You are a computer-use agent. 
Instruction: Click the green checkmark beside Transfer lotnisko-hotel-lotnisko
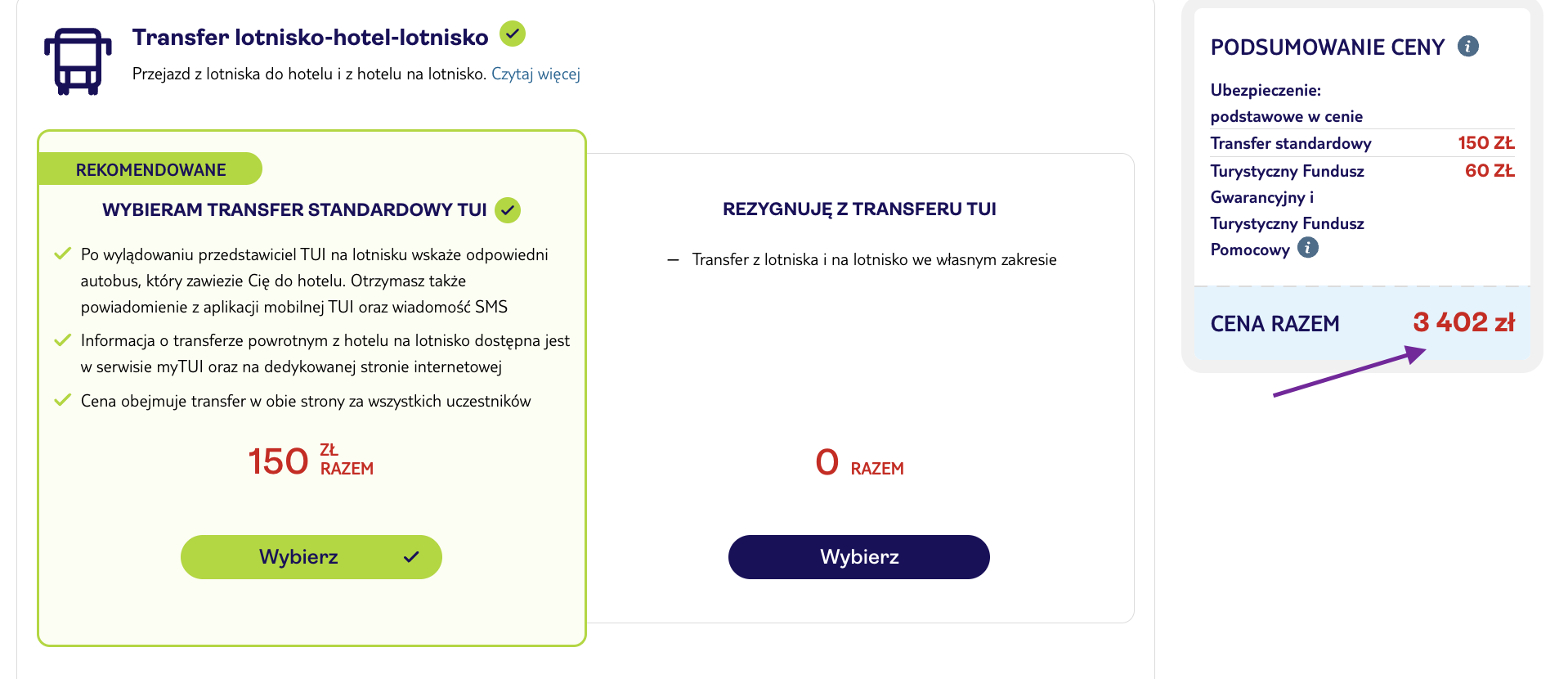pos(513,34)
